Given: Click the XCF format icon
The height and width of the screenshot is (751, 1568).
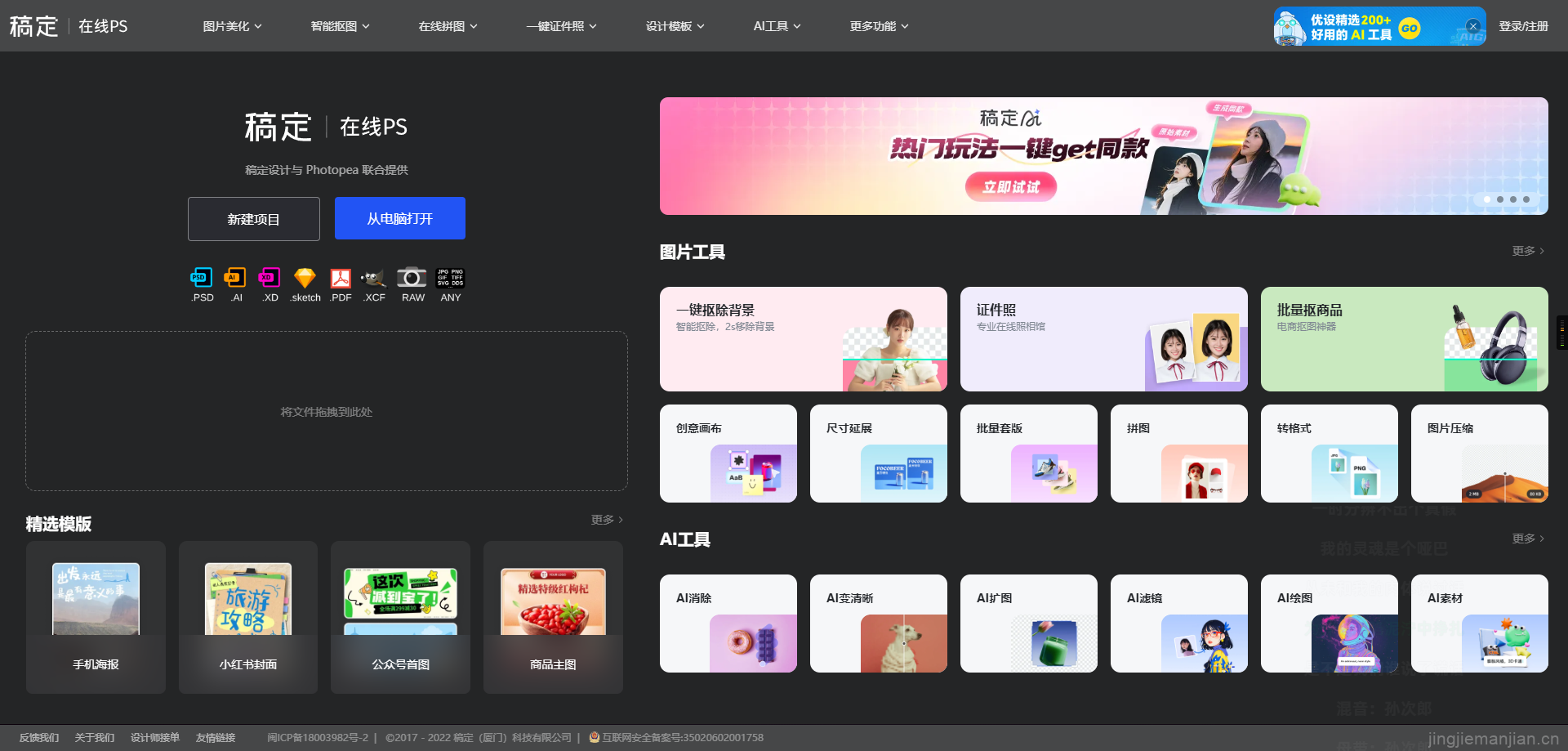Looking at the screenshot, I should coord(374,278).
